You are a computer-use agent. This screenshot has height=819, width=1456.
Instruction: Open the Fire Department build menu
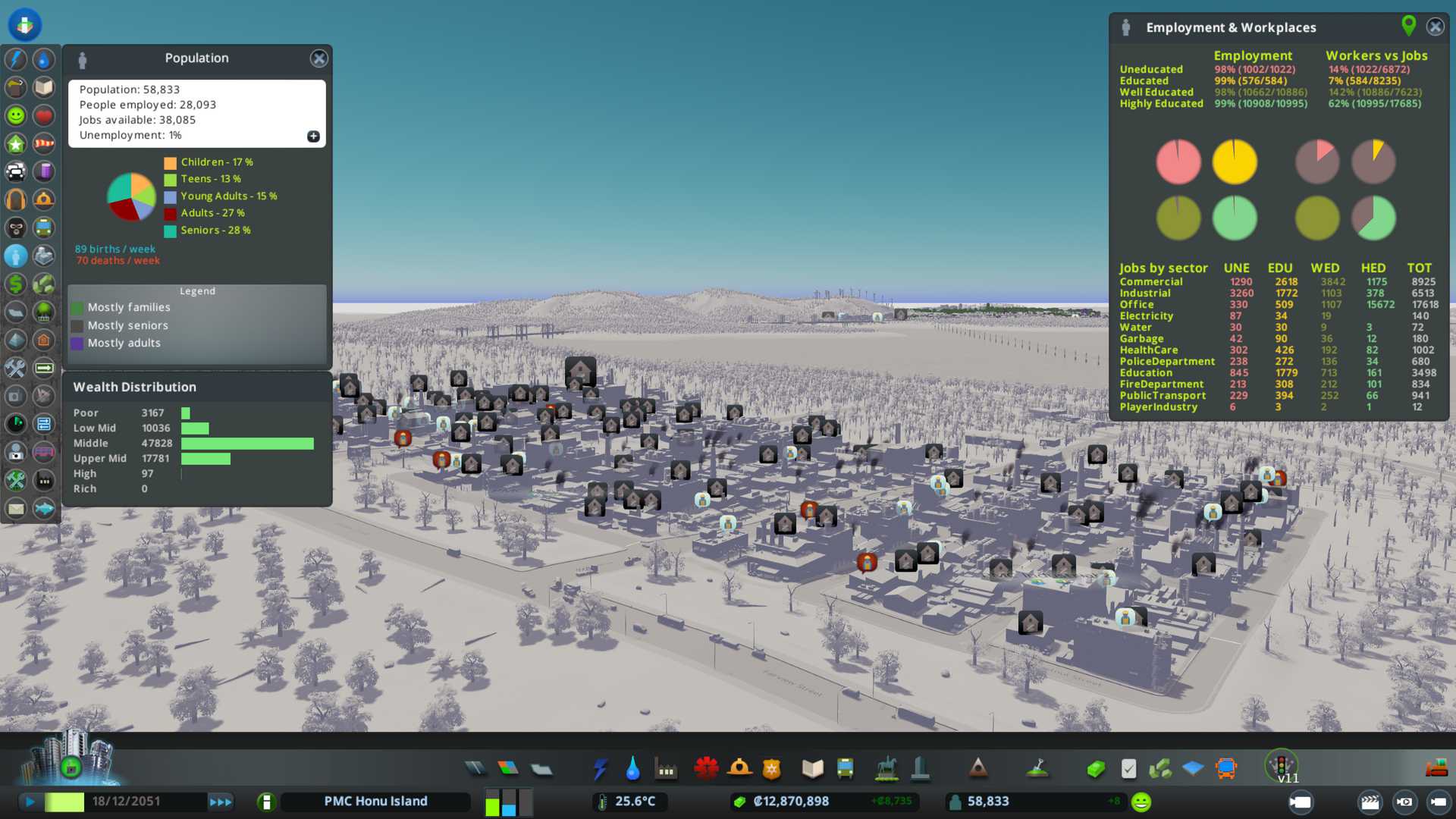pyautogui.click(x=739, y=769)
